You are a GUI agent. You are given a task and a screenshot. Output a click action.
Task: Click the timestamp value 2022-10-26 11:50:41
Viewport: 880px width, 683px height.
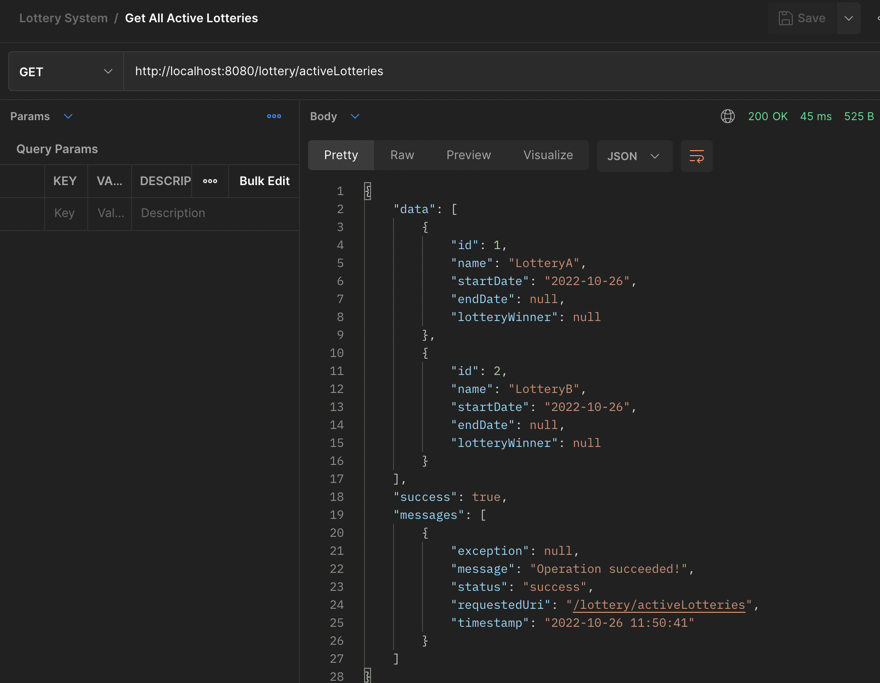[619, 623]
